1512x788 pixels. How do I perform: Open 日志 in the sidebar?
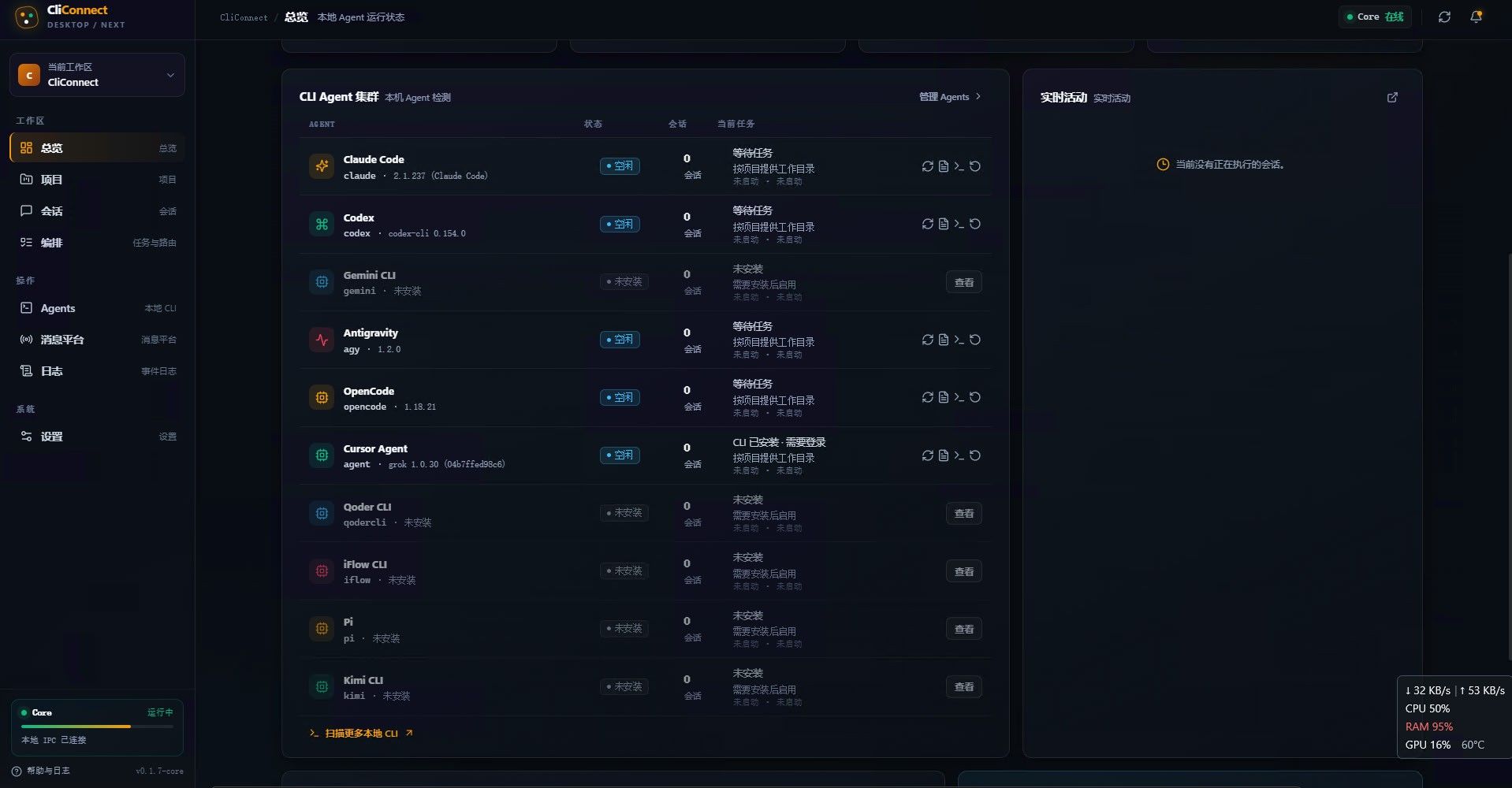point(97,371)
